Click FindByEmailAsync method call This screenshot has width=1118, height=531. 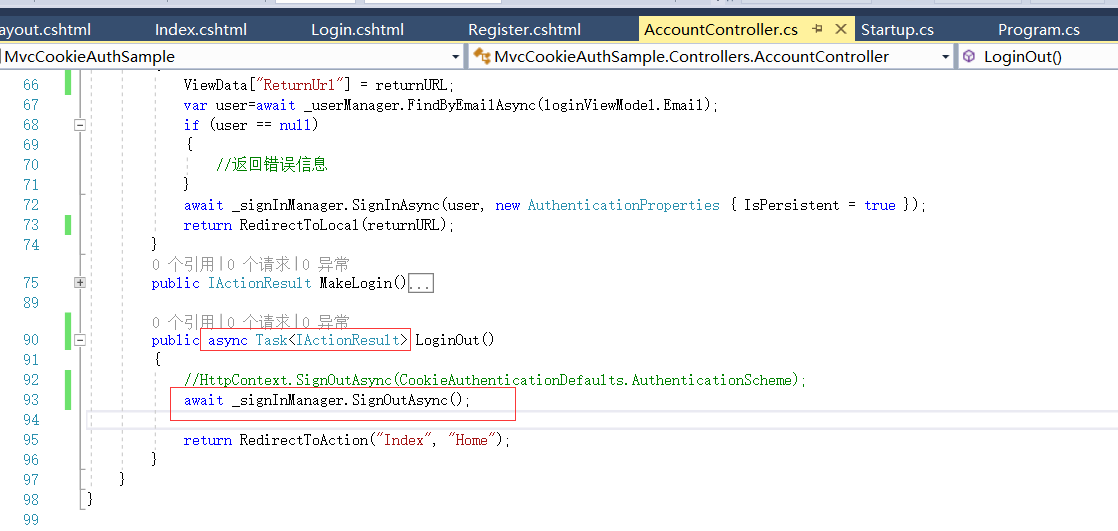pos(471,105)
